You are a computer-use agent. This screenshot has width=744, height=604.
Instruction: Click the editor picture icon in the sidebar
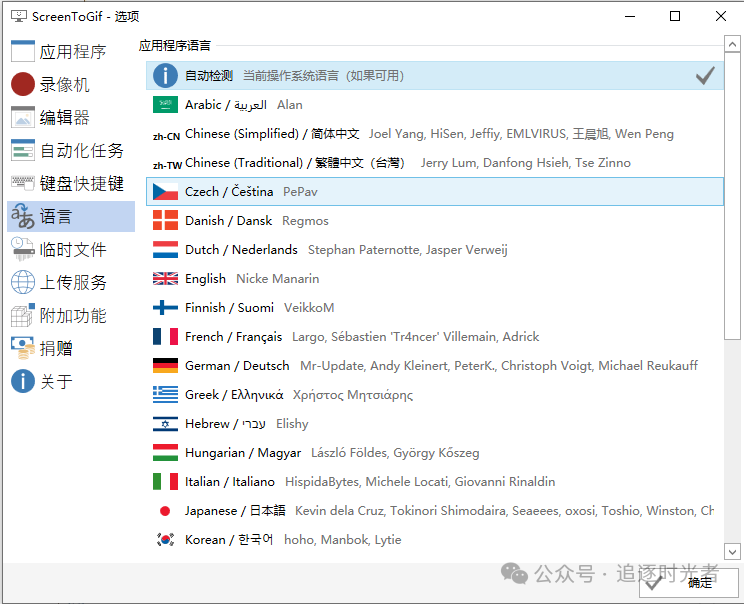pos(23,117)
